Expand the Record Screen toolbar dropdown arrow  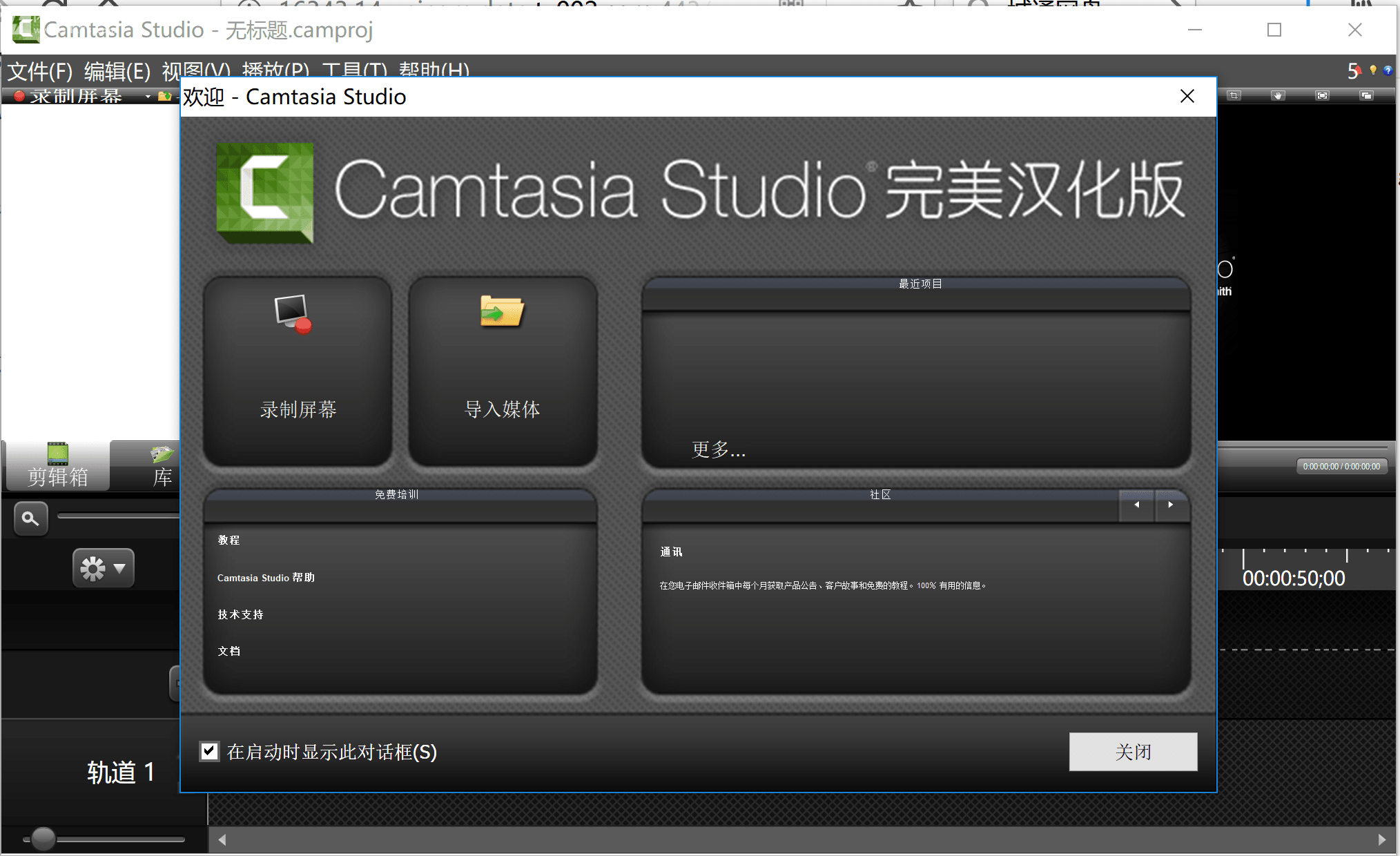[x=148, y=97]
